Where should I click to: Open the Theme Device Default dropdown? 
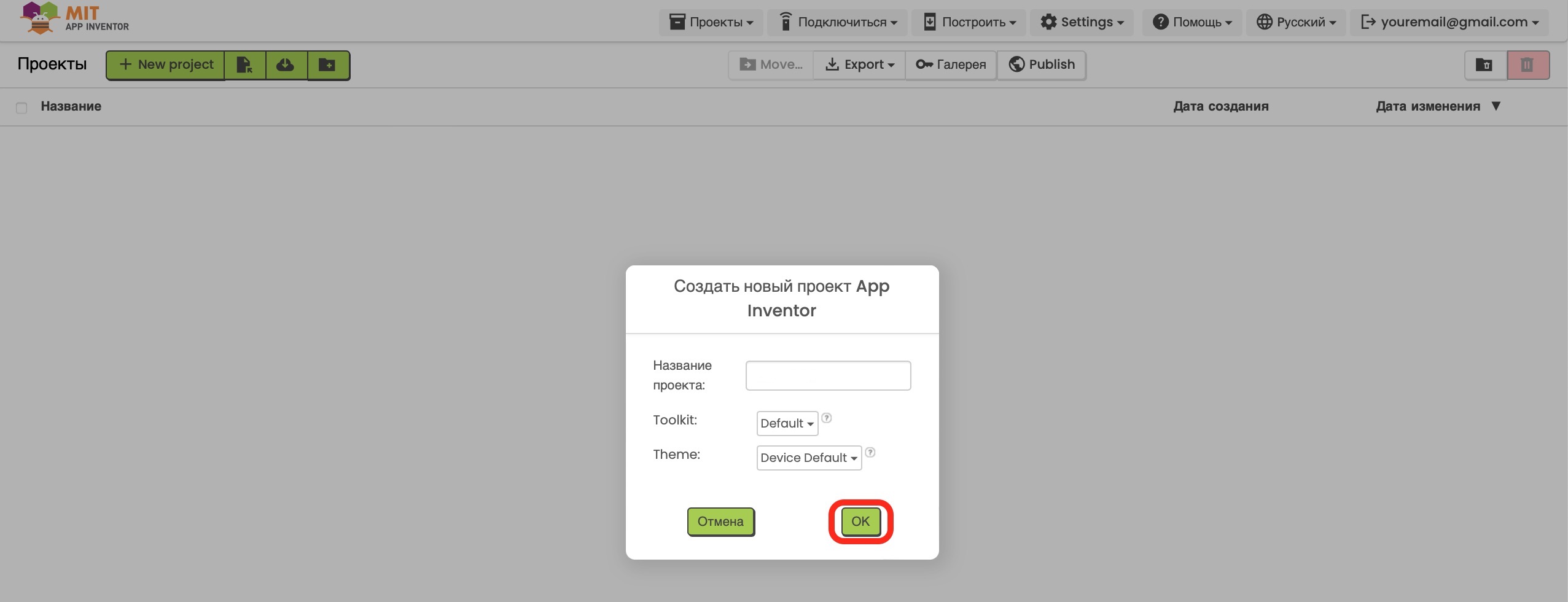click(x=809, y=458)
